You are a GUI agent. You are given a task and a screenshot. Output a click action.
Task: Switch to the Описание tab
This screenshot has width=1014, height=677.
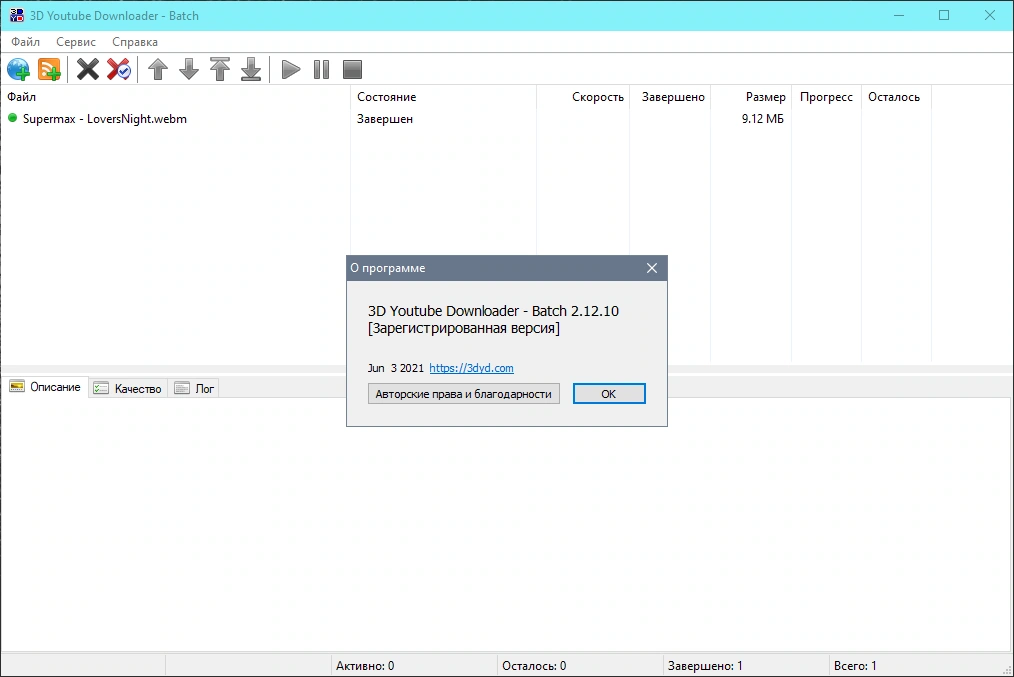(45, 387)
